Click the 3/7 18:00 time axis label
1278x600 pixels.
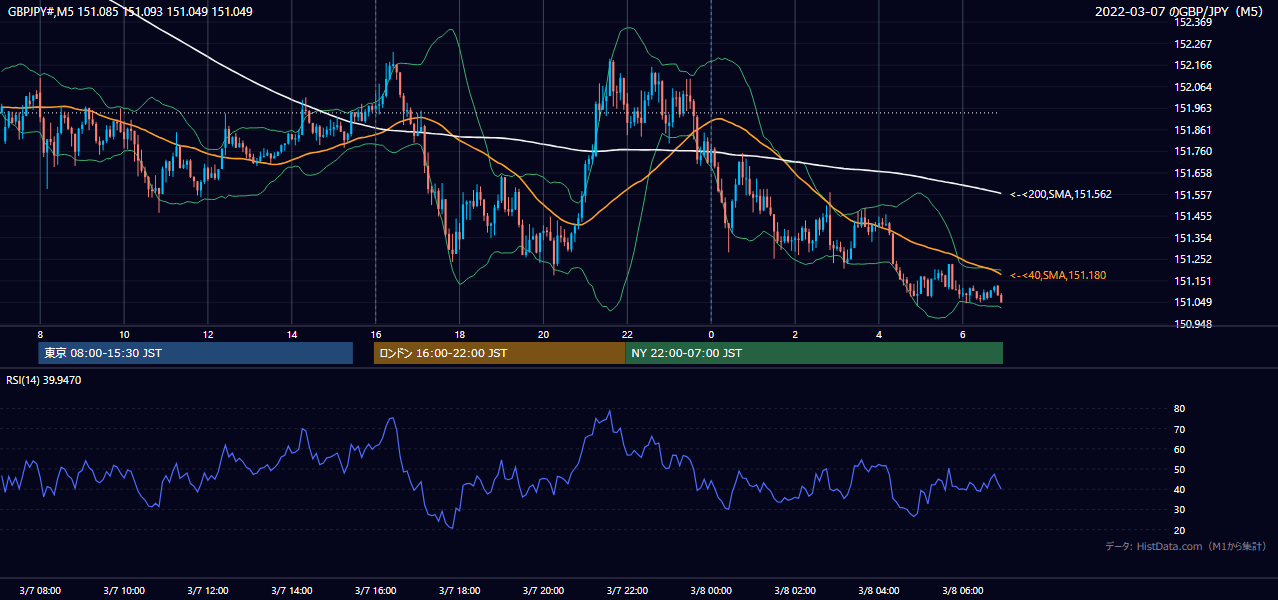click(x=459, y=590)
